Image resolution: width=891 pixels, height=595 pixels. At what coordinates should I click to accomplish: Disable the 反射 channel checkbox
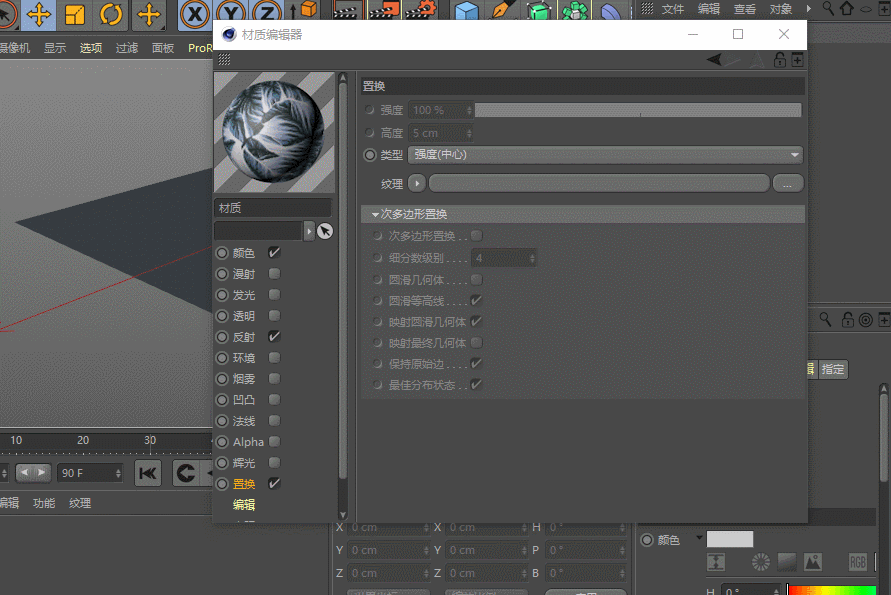click(275, 337)
